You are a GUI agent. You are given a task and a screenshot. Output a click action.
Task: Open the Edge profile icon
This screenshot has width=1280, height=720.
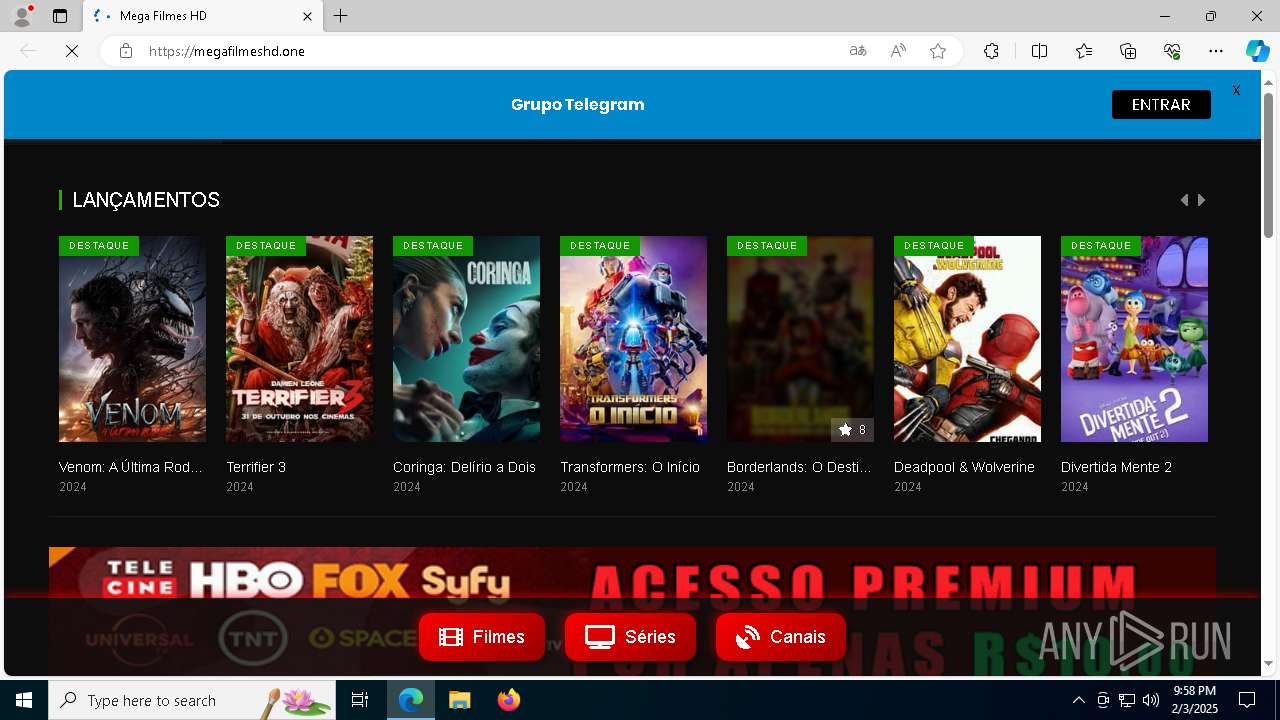pyautogui.click(x=22, y=16)
